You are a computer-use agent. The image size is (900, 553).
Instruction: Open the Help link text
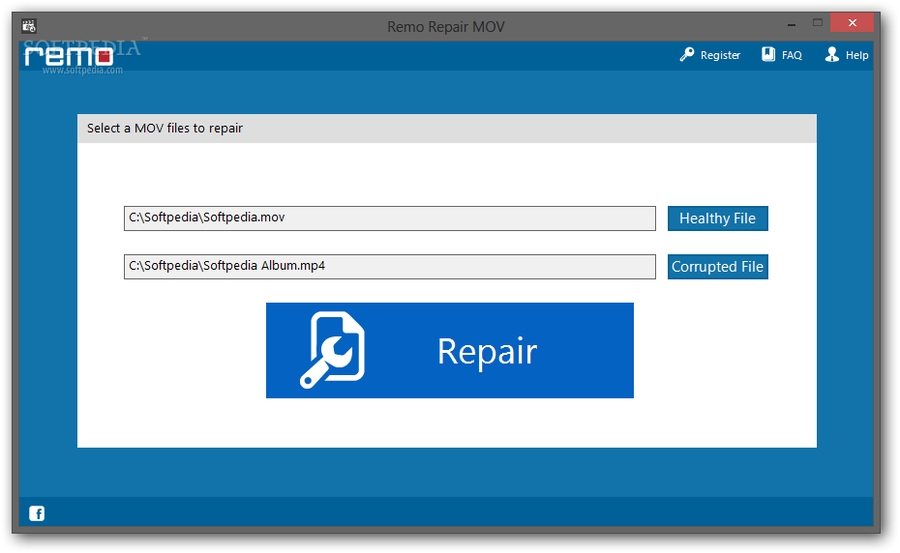[x=856, y=55]
